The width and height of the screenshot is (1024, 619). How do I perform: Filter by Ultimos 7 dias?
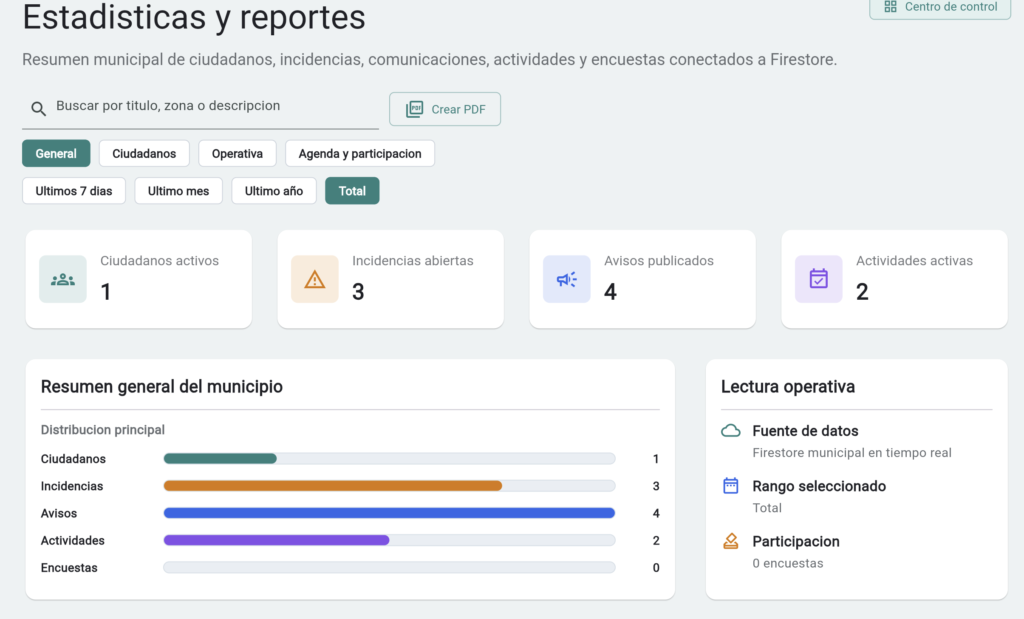coord(74,191)
